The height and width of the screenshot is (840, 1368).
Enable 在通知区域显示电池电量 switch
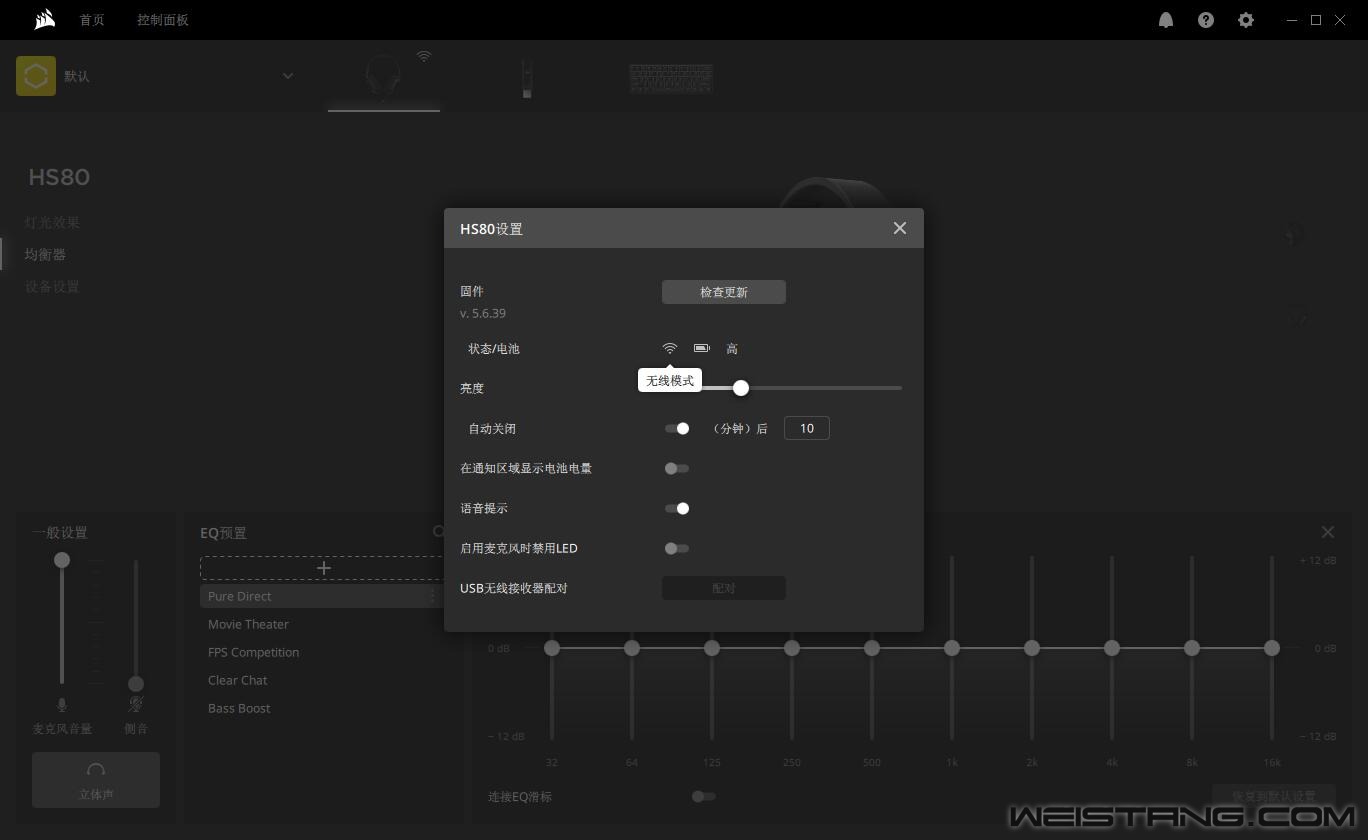click(x=677, y=468)
